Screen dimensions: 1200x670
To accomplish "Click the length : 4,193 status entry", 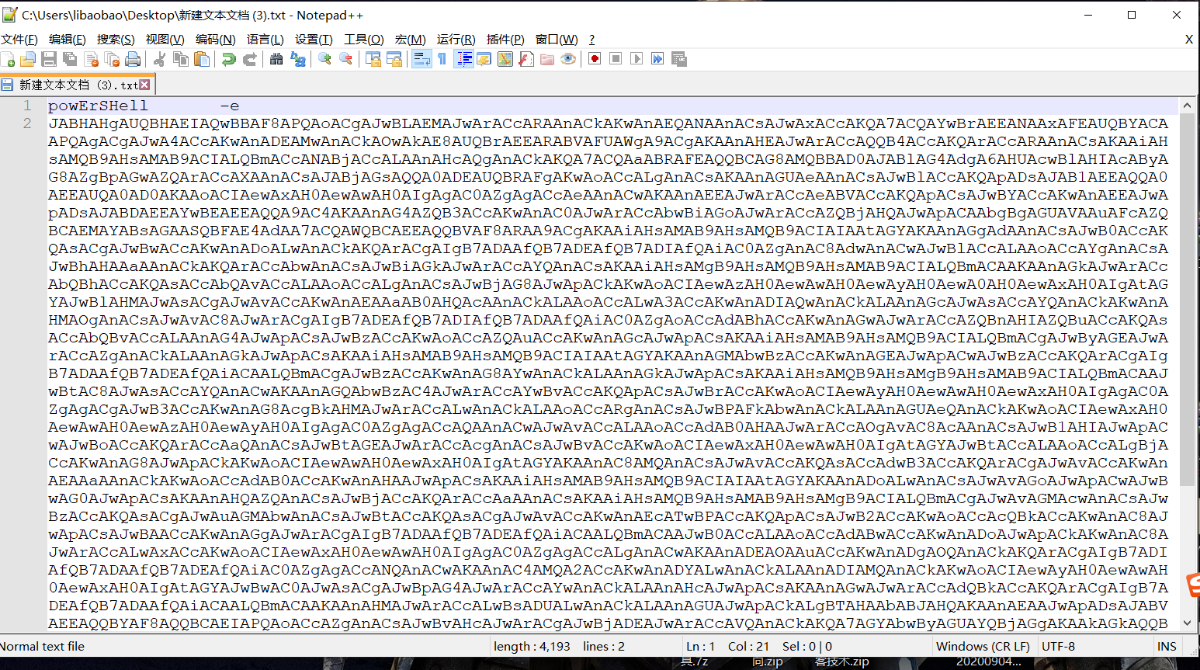I will point(532,646).
